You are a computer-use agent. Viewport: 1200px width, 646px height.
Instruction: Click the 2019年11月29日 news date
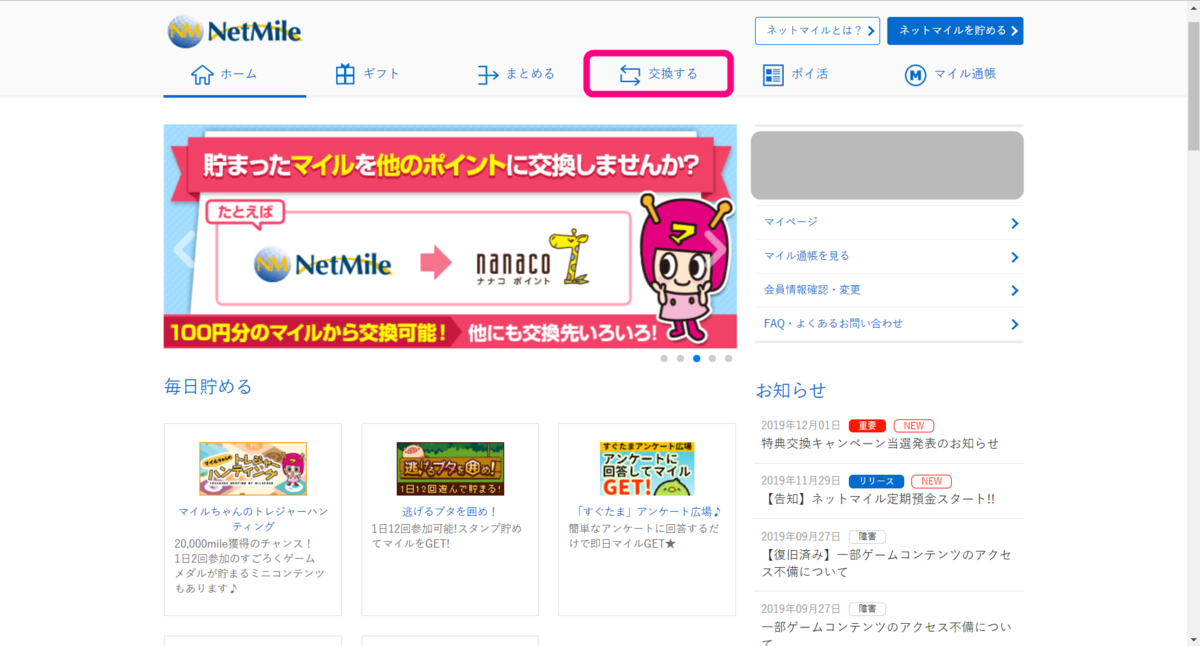pyautogui.click(x=800, y=481)
